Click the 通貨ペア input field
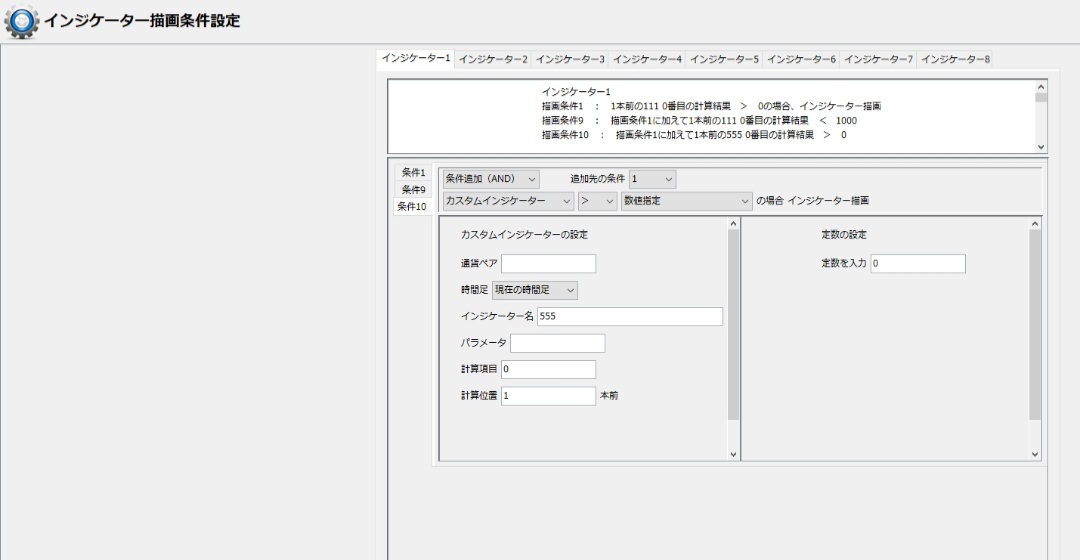Viewport: 1080px width, 560px height. pos(548,264)
